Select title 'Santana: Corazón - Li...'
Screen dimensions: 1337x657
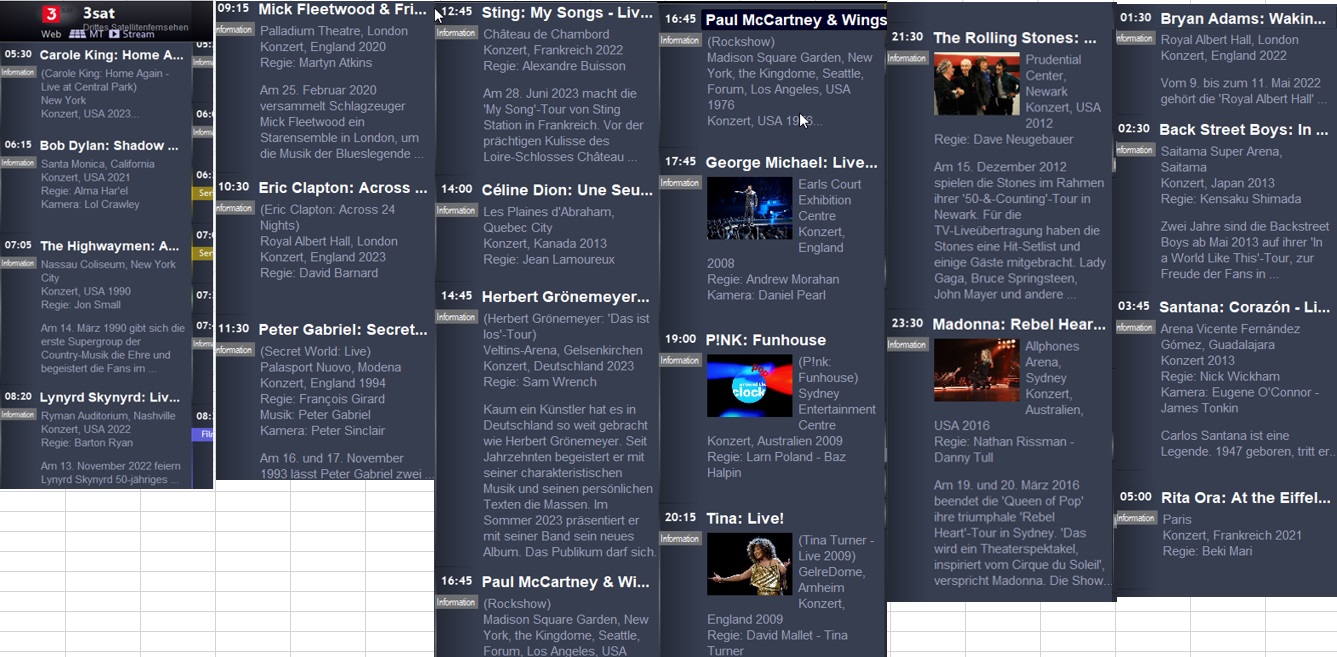pos(1246,307)
